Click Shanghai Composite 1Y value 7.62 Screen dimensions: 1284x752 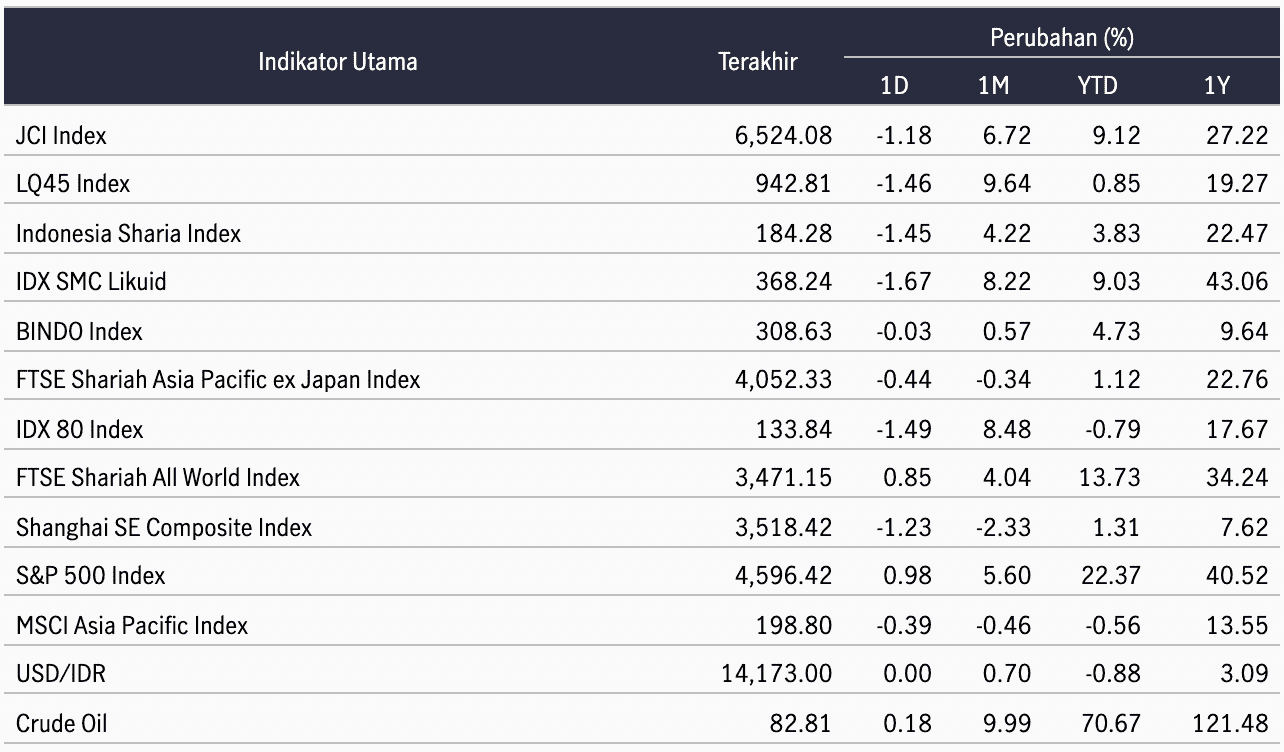click(x=1244, y=527)
